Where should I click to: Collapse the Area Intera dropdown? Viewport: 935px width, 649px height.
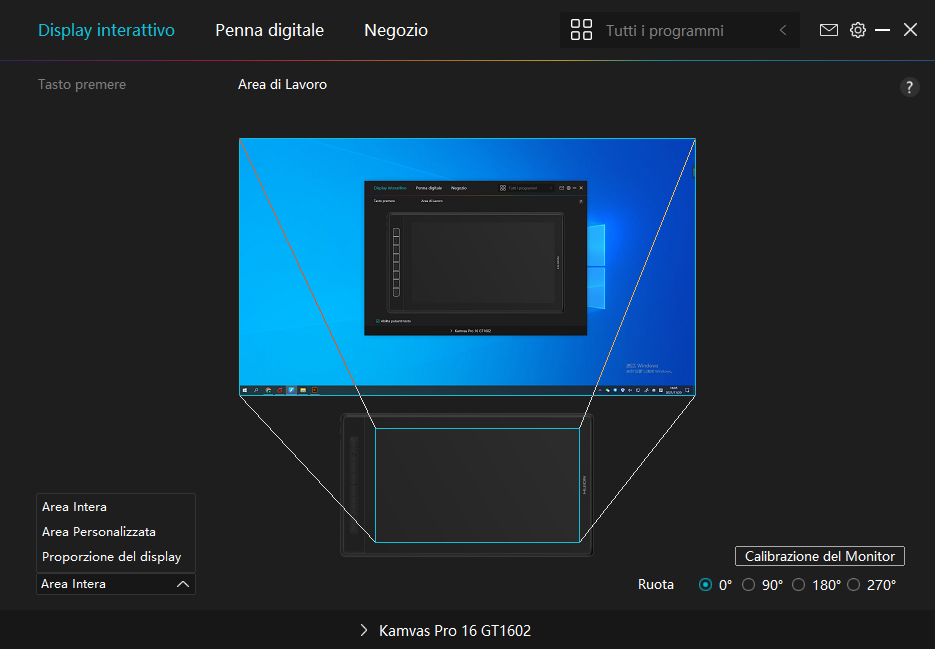[x=182, y=584]
